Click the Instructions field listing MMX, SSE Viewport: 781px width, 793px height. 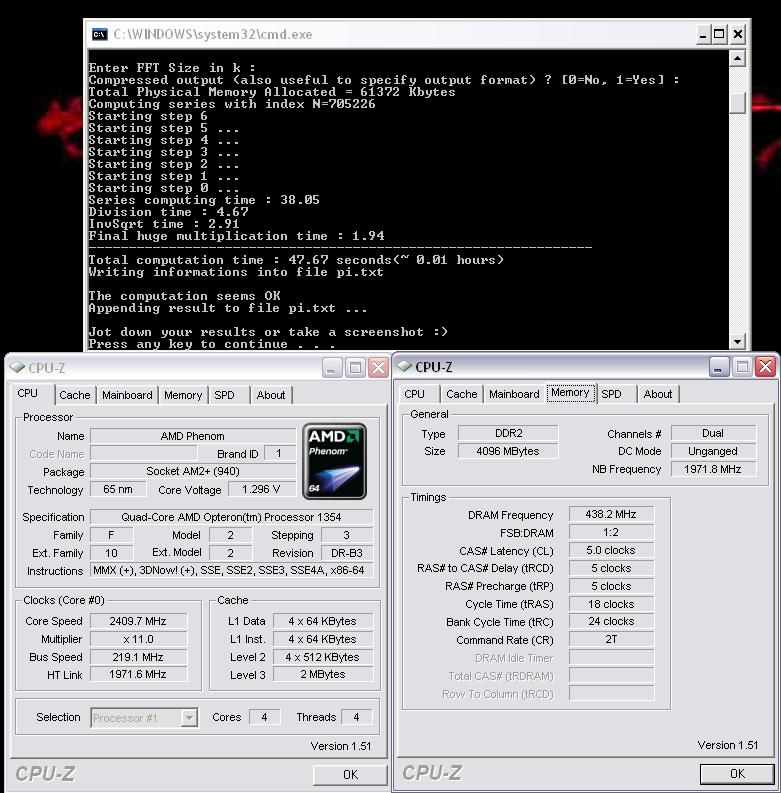pyautogui.click(x=232, y=570)
